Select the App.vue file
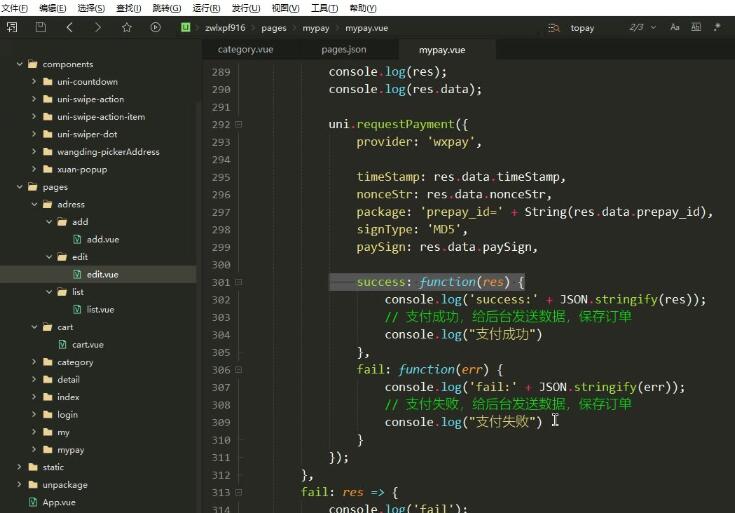 coord(59,502)
